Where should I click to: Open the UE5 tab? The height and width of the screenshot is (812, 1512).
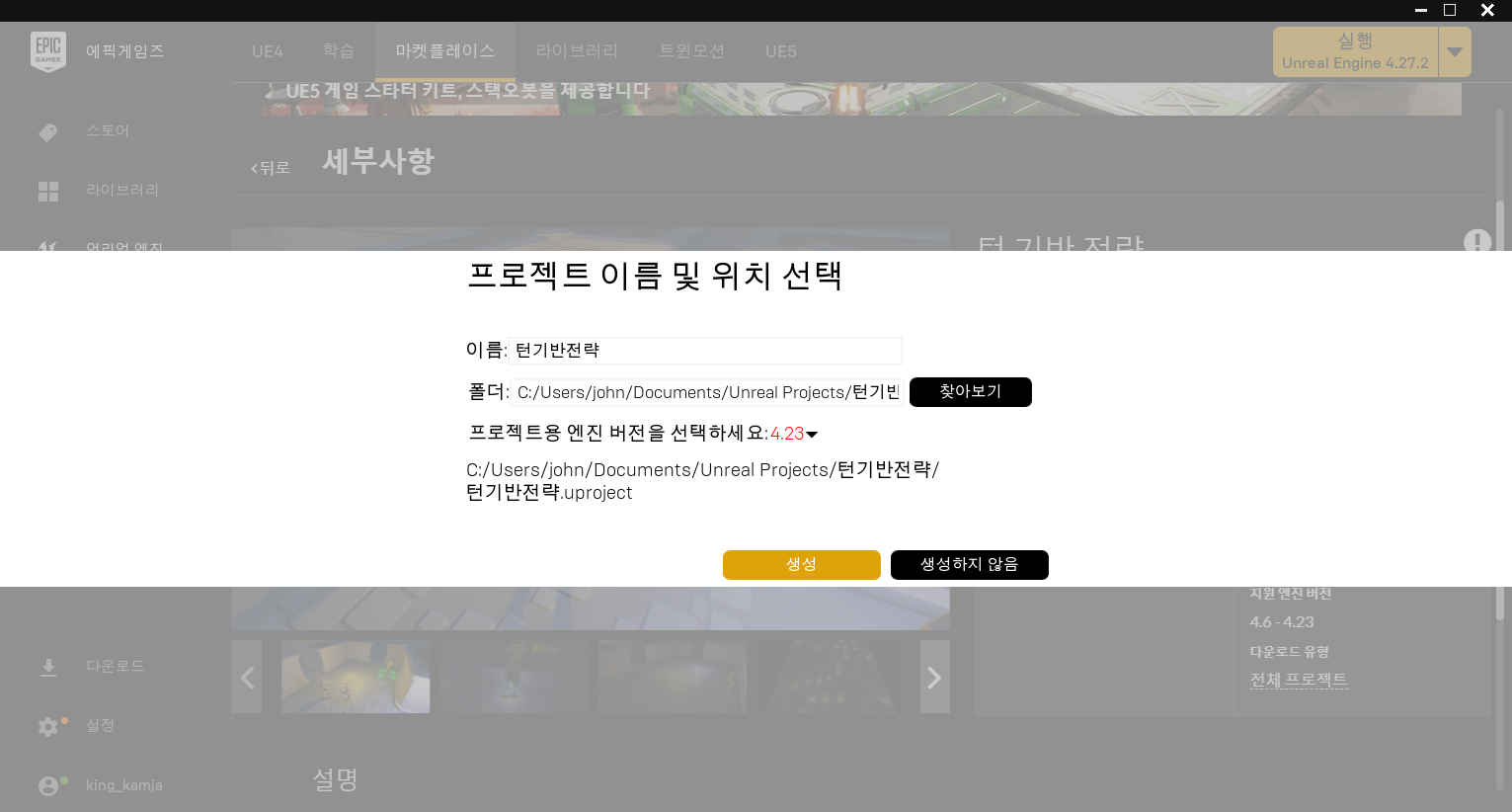pos(781,51)
